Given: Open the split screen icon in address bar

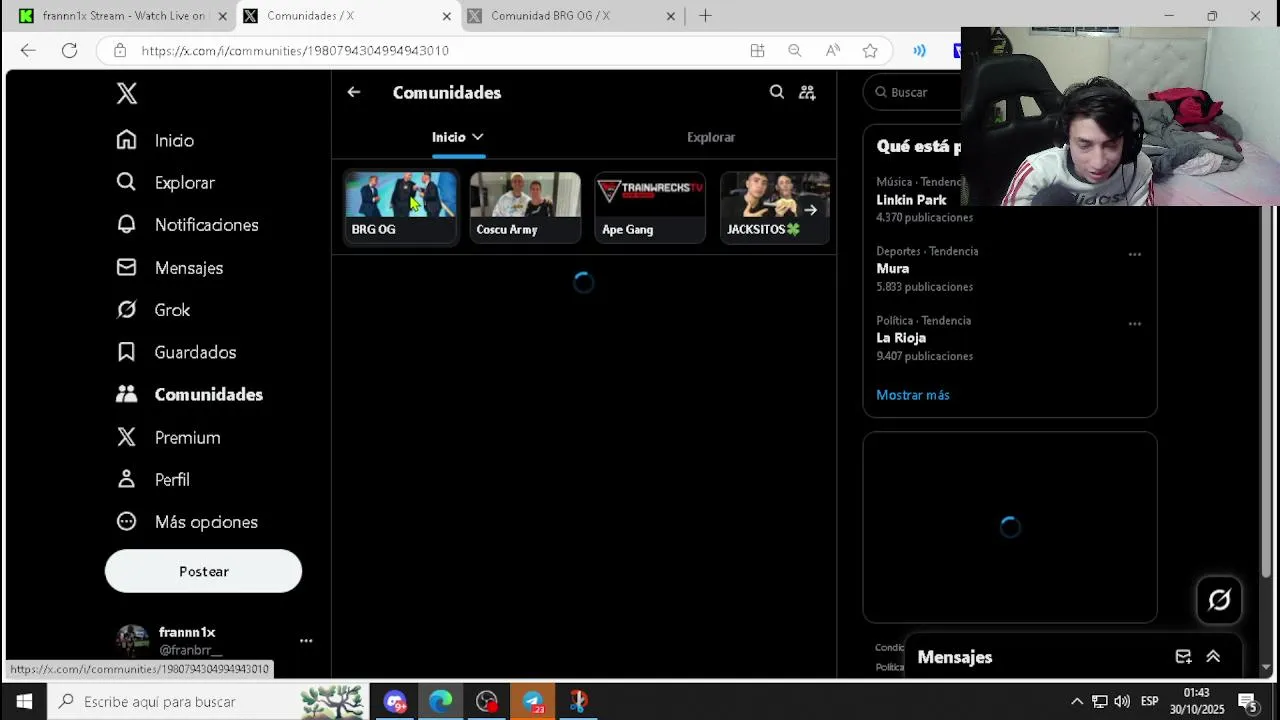Looking at the screenshot, I should coord(757,50).
